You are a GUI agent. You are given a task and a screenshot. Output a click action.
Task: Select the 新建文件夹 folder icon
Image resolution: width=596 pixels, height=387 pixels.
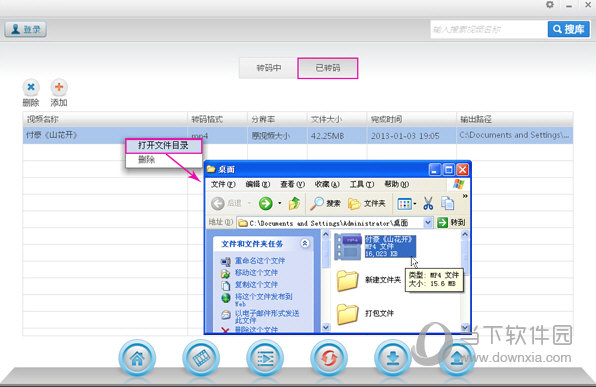coord(347,280)
